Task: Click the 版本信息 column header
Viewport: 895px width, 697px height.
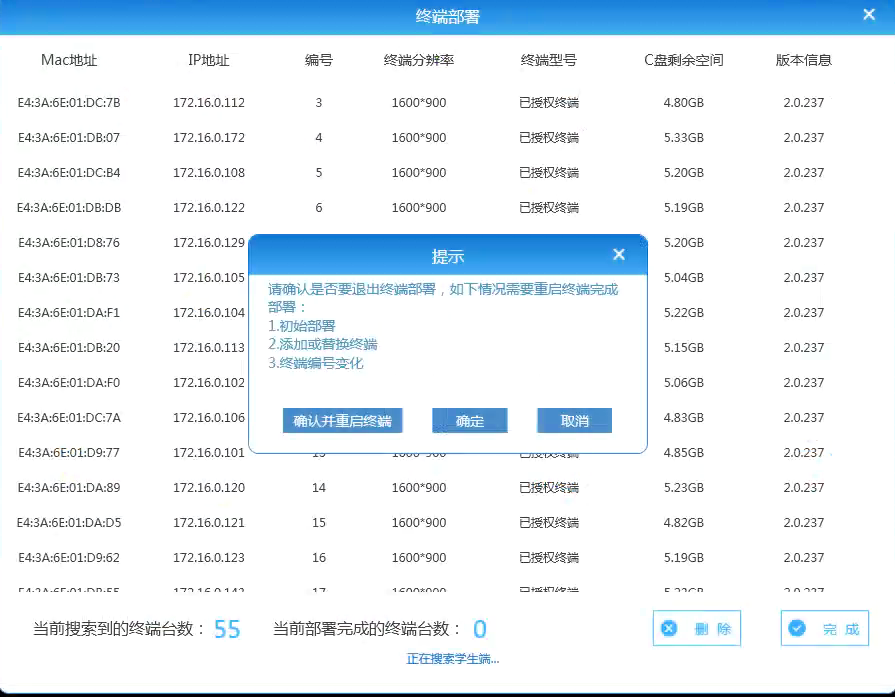Action: tap(804, 60)
